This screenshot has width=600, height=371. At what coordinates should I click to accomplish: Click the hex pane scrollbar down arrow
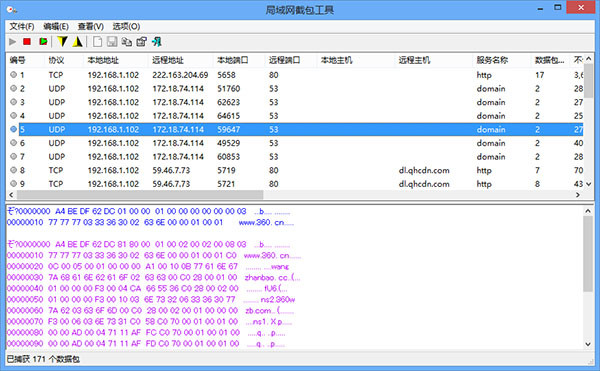click(x=588, y=344)
